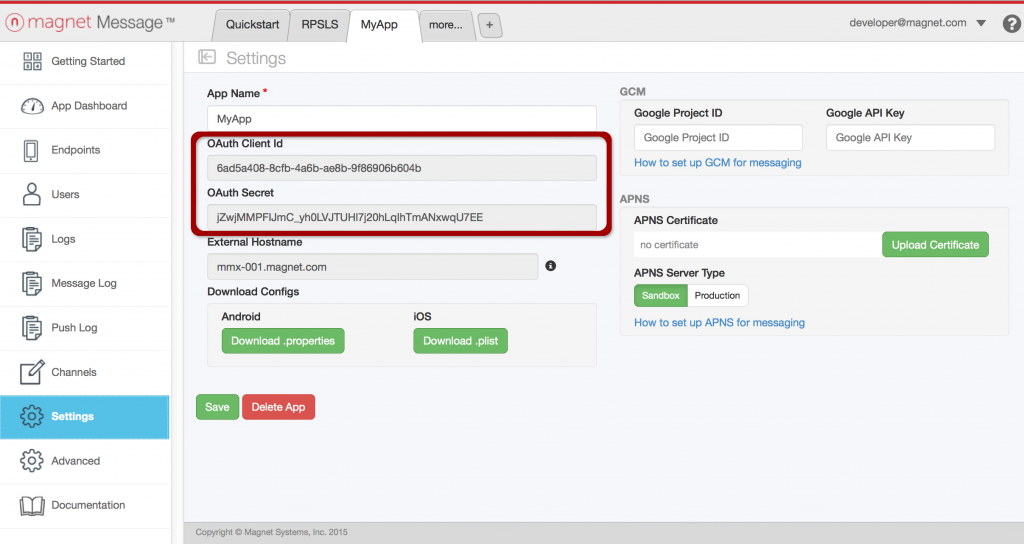
Task: Switch to the RPSLS tab
Action: tap(319, 25)
